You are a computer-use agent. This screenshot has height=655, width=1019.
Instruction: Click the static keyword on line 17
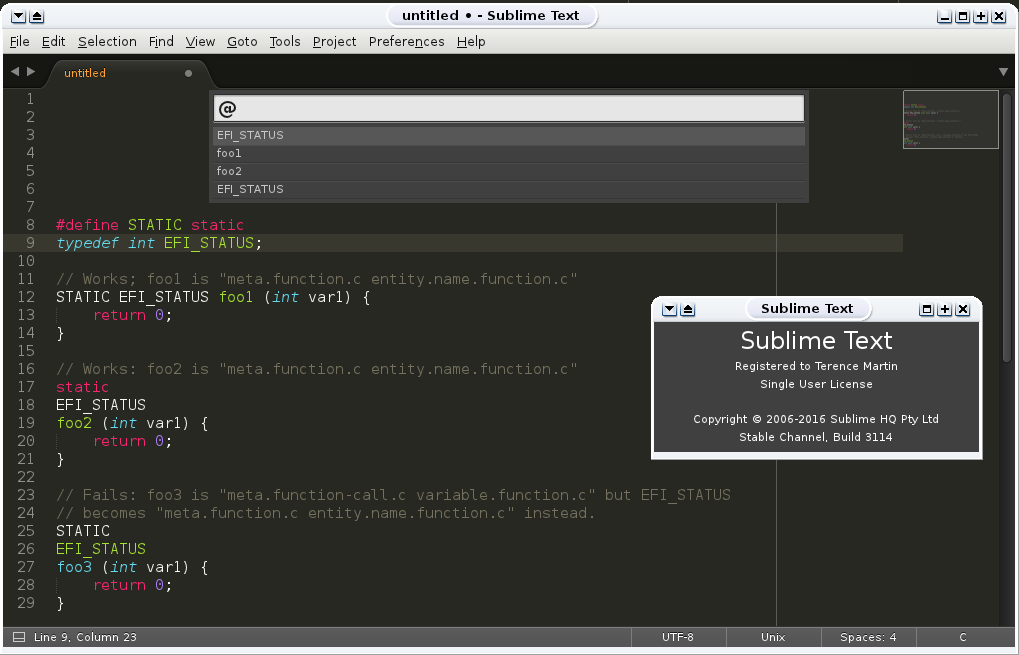point(83,387)
